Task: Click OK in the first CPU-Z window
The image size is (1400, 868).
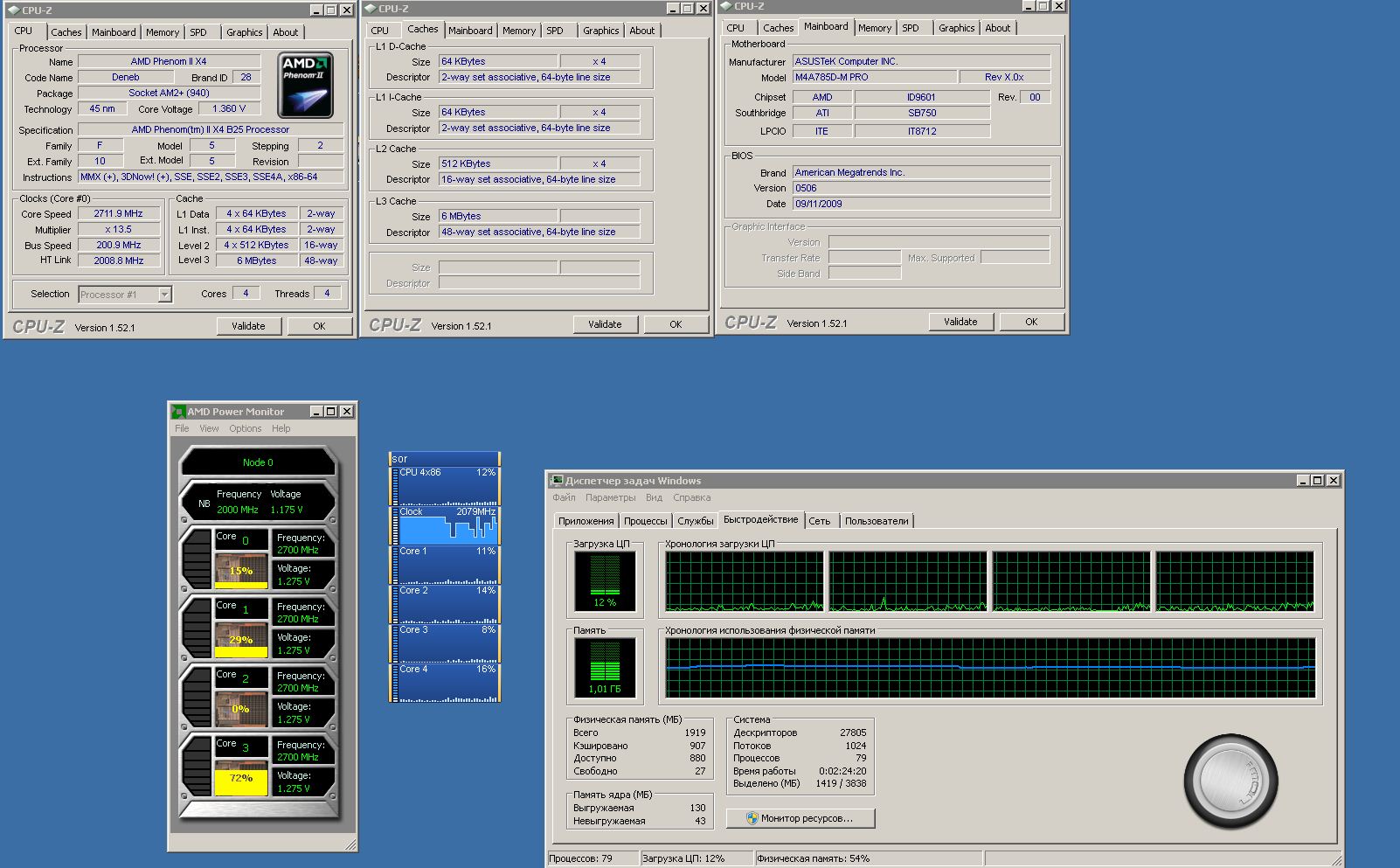Action: (x=319, y=326)
